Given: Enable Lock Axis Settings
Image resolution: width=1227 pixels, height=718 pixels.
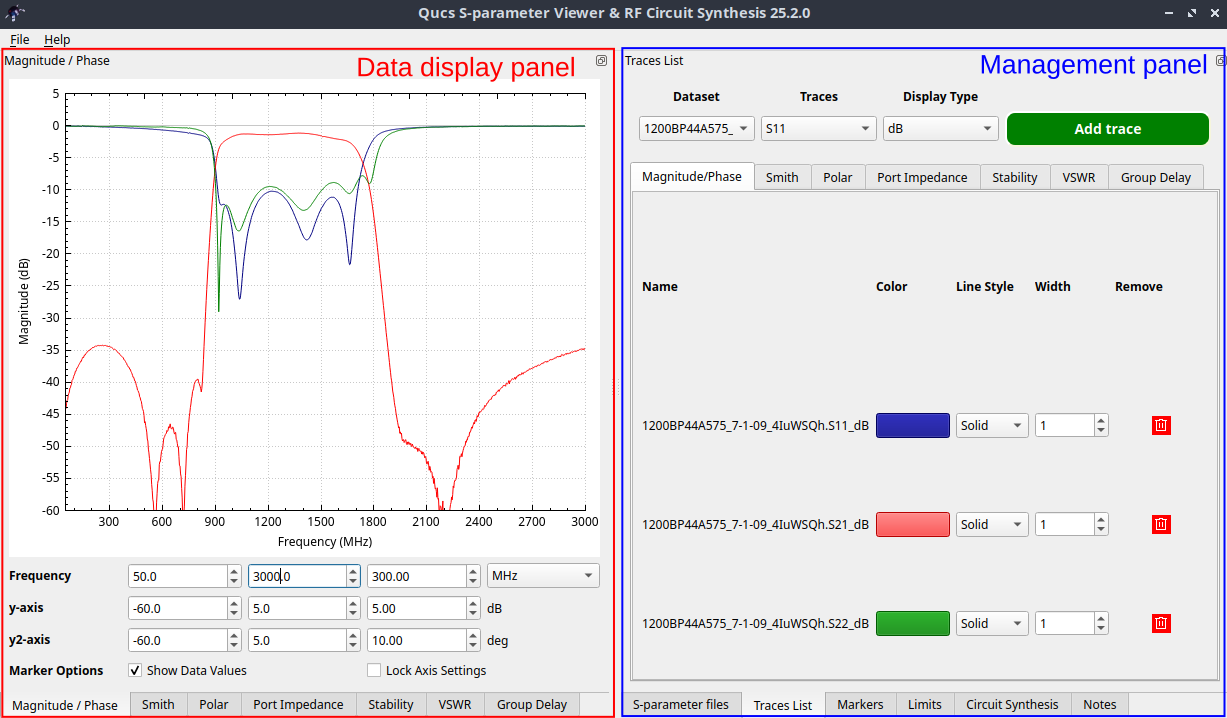Looking at the screenshot, I should click(x=374, y=670).
